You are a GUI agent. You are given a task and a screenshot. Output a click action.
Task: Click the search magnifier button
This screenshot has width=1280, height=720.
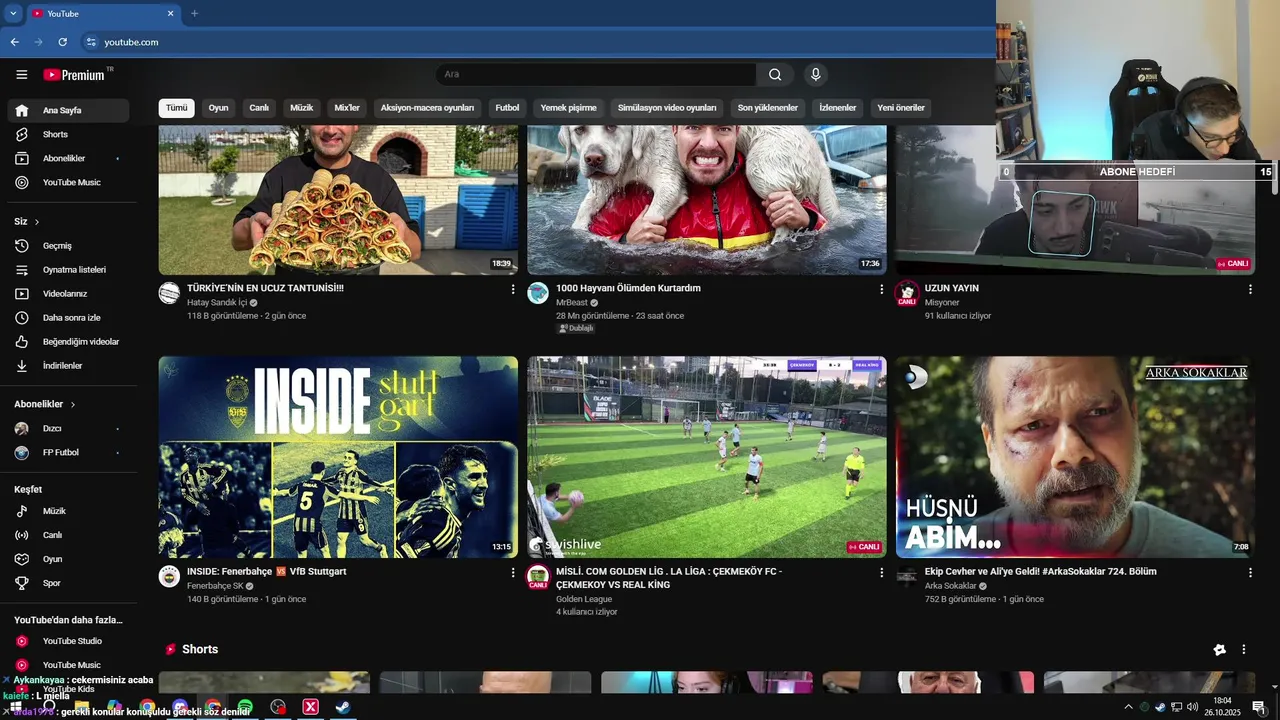[x=775, y=75]
